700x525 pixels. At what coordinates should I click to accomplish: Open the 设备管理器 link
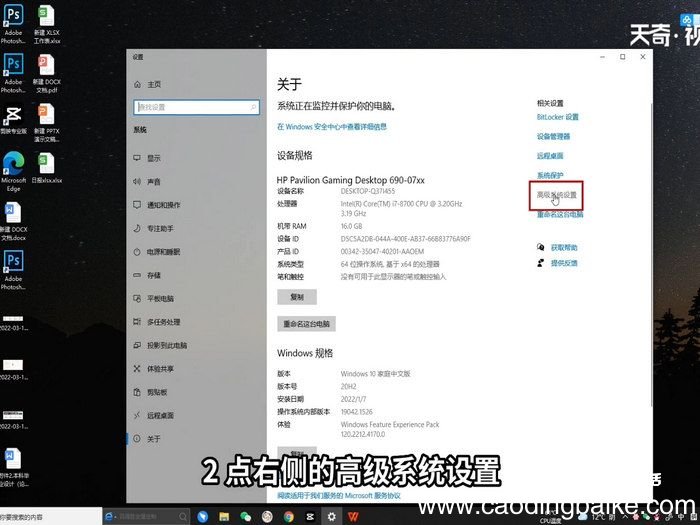553,137
